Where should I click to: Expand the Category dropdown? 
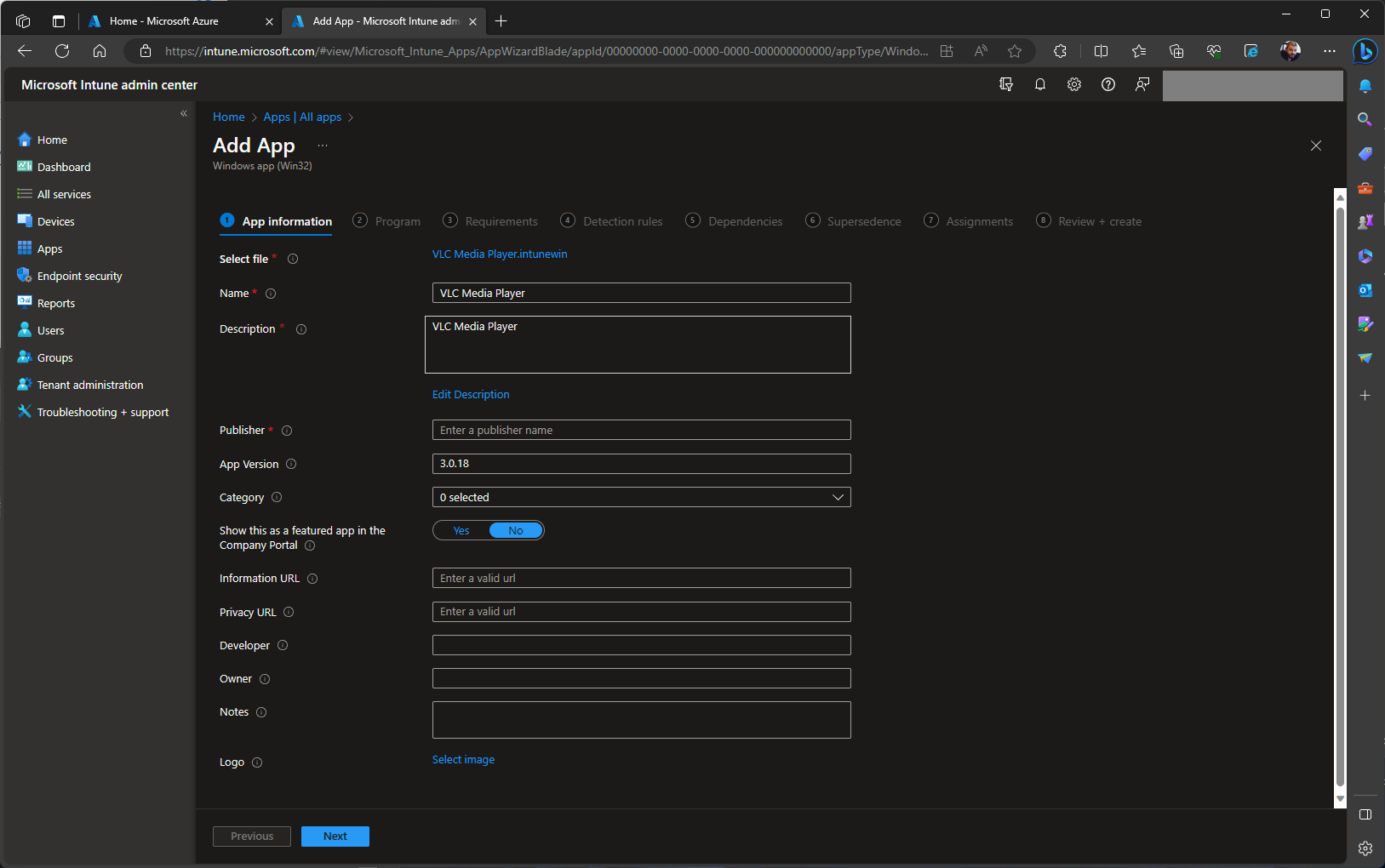(x=642, y=497)
